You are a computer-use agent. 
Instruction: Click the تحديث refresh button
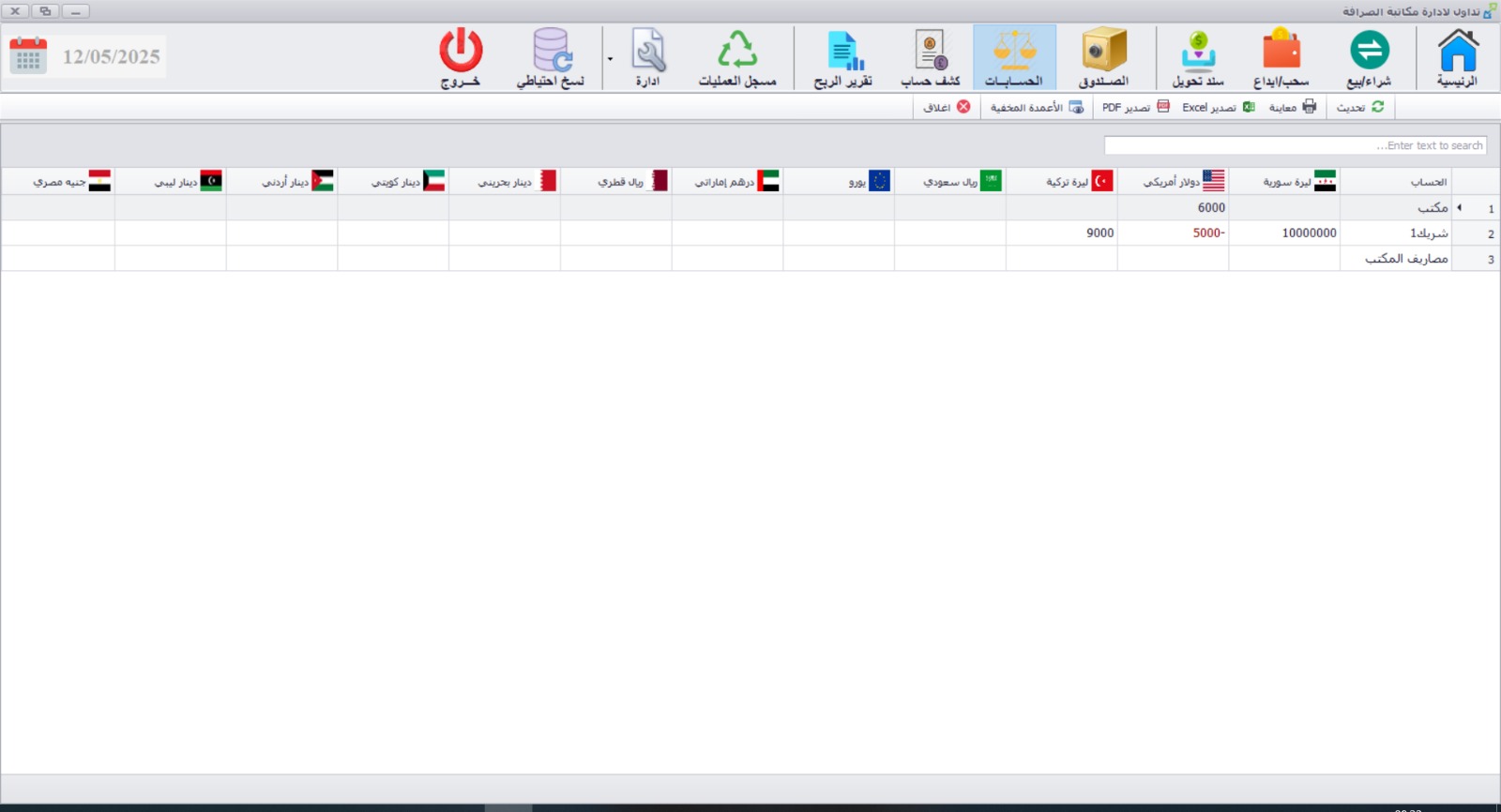[x=1360, y=108]
